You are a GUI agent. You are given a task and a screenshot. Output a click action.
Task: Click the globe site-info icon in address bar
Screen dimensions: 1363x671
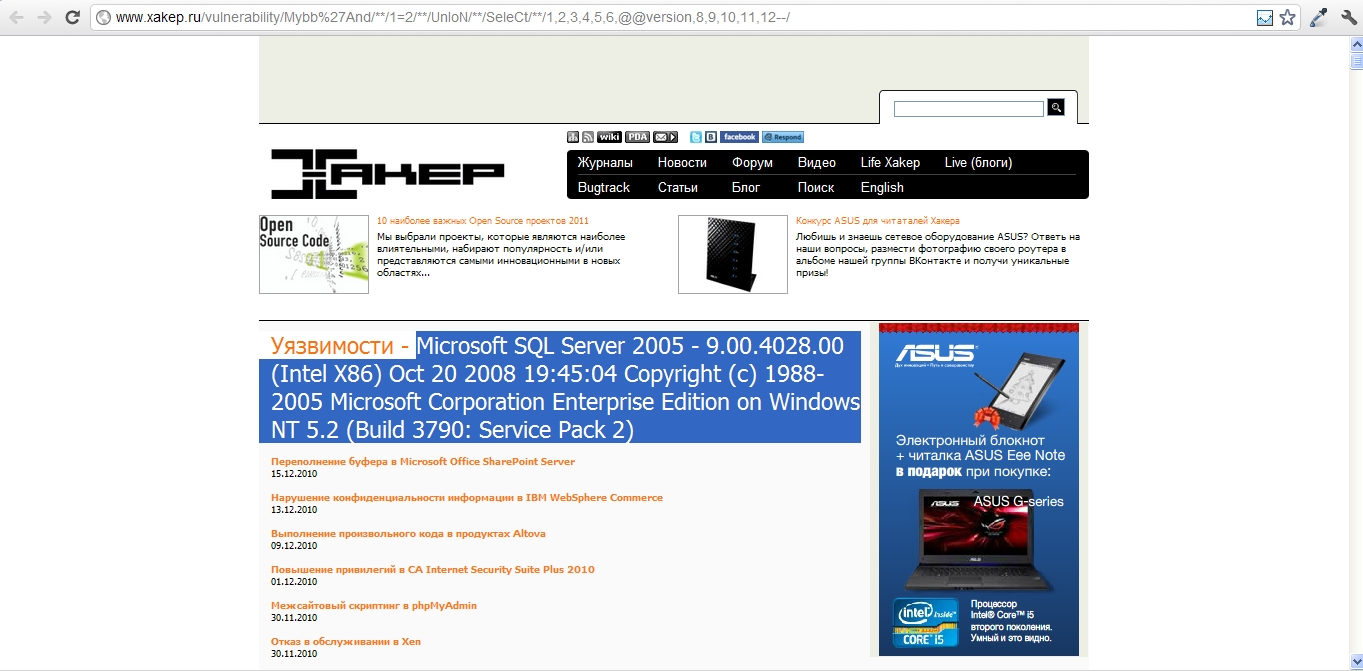click(103, 17)
